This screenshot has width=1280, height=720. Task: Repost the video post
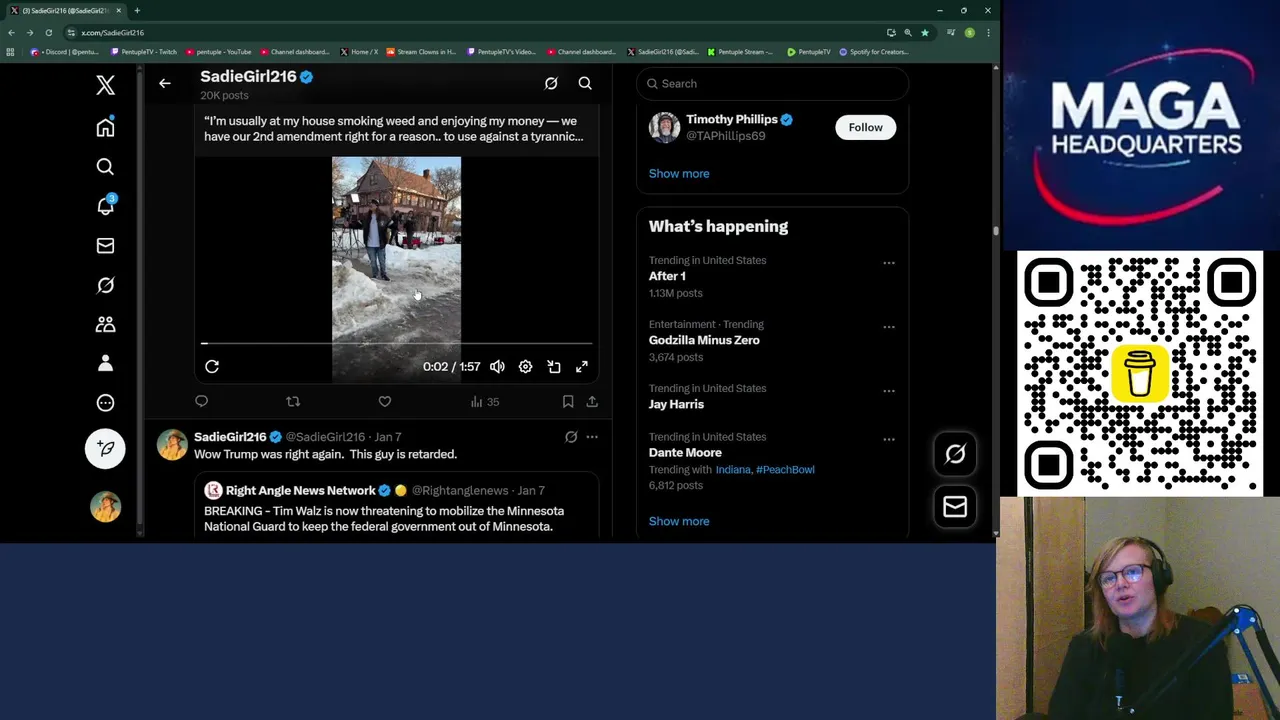293,401
